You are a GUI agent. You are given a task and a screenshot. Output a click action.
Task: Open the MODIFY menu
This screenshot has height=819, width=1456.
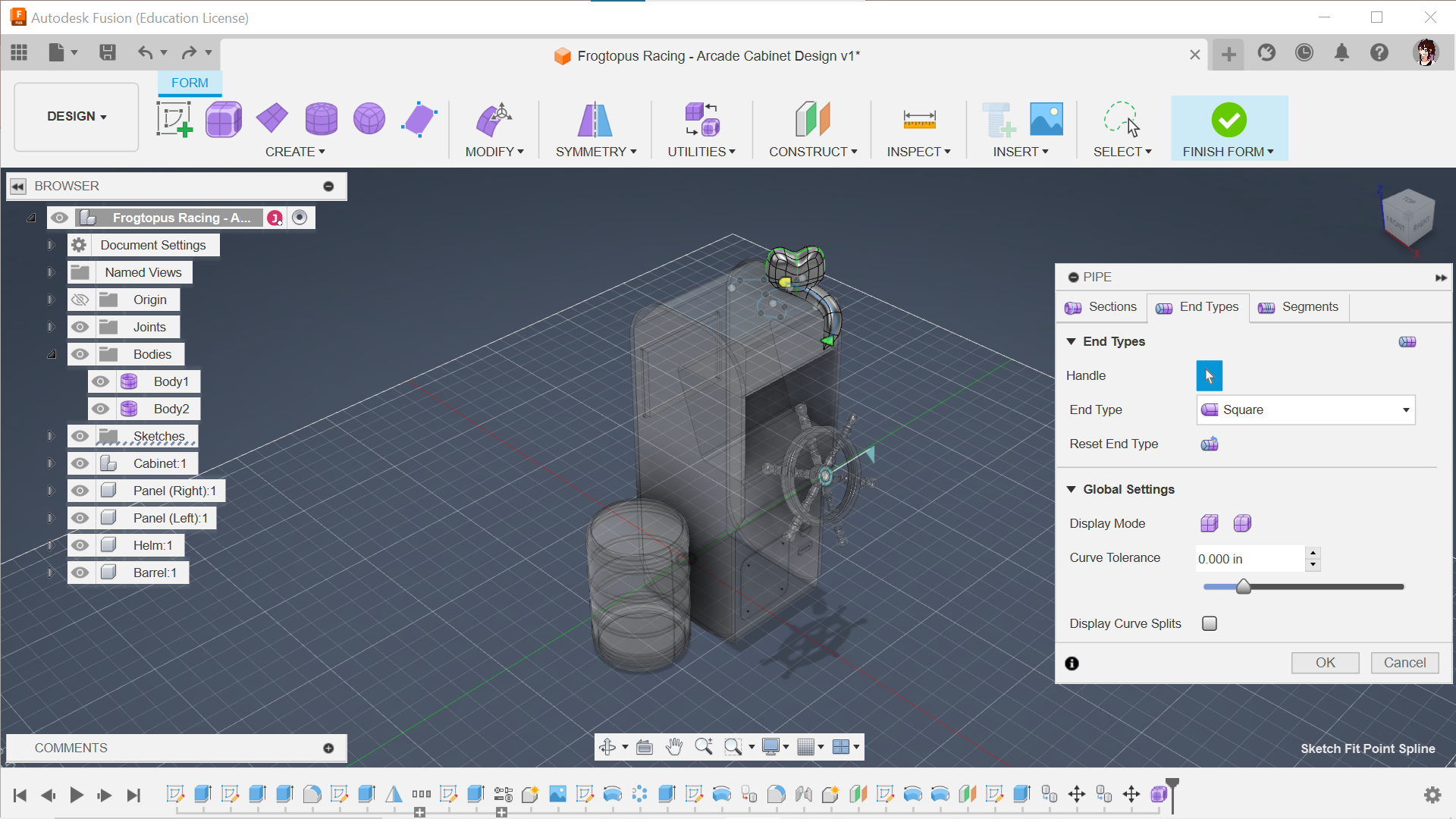[x=494, y=152]
